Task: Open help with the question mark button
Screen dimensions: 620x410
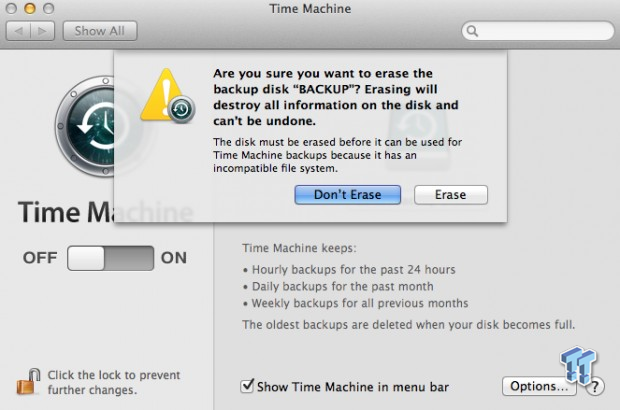Action: coord(594,387)
